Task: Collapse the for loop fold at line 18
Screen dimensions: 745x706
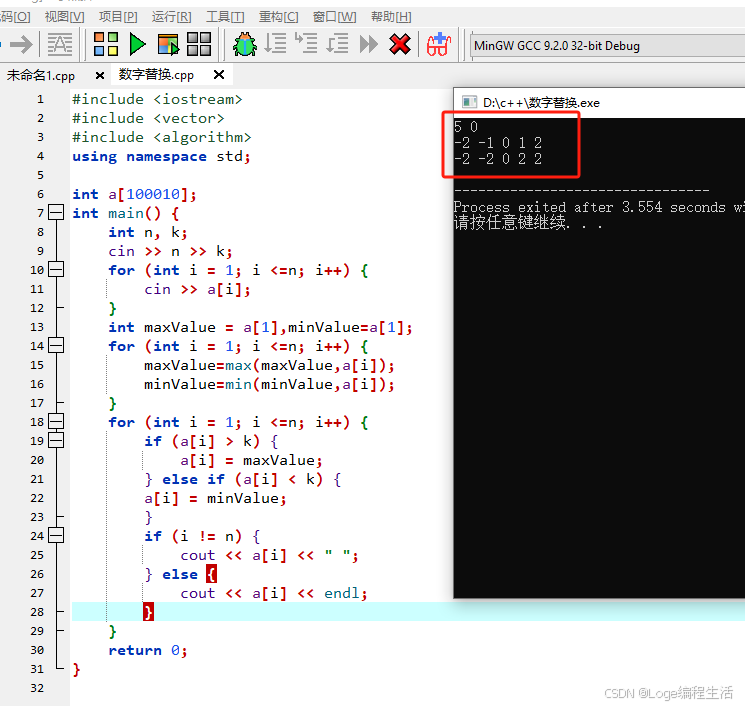Action: [56, 421]
